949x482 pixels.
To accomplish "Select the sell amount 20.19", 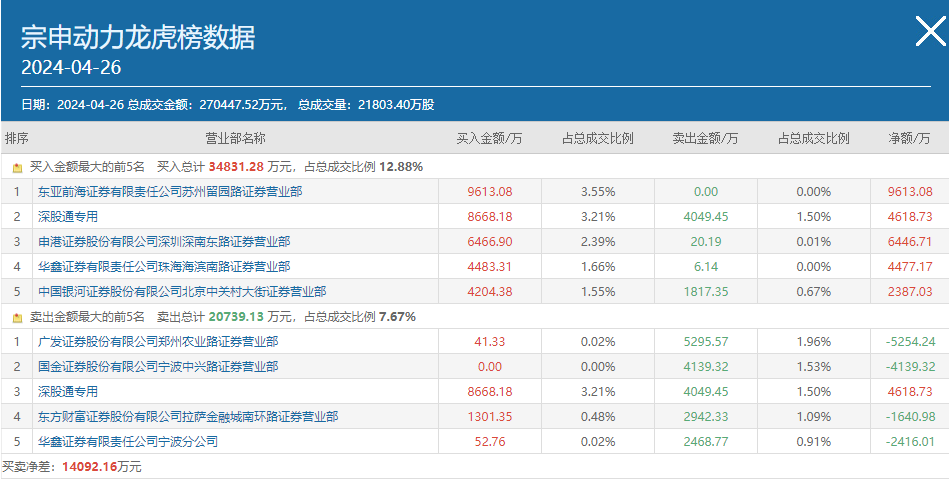I will click(706, 242).
